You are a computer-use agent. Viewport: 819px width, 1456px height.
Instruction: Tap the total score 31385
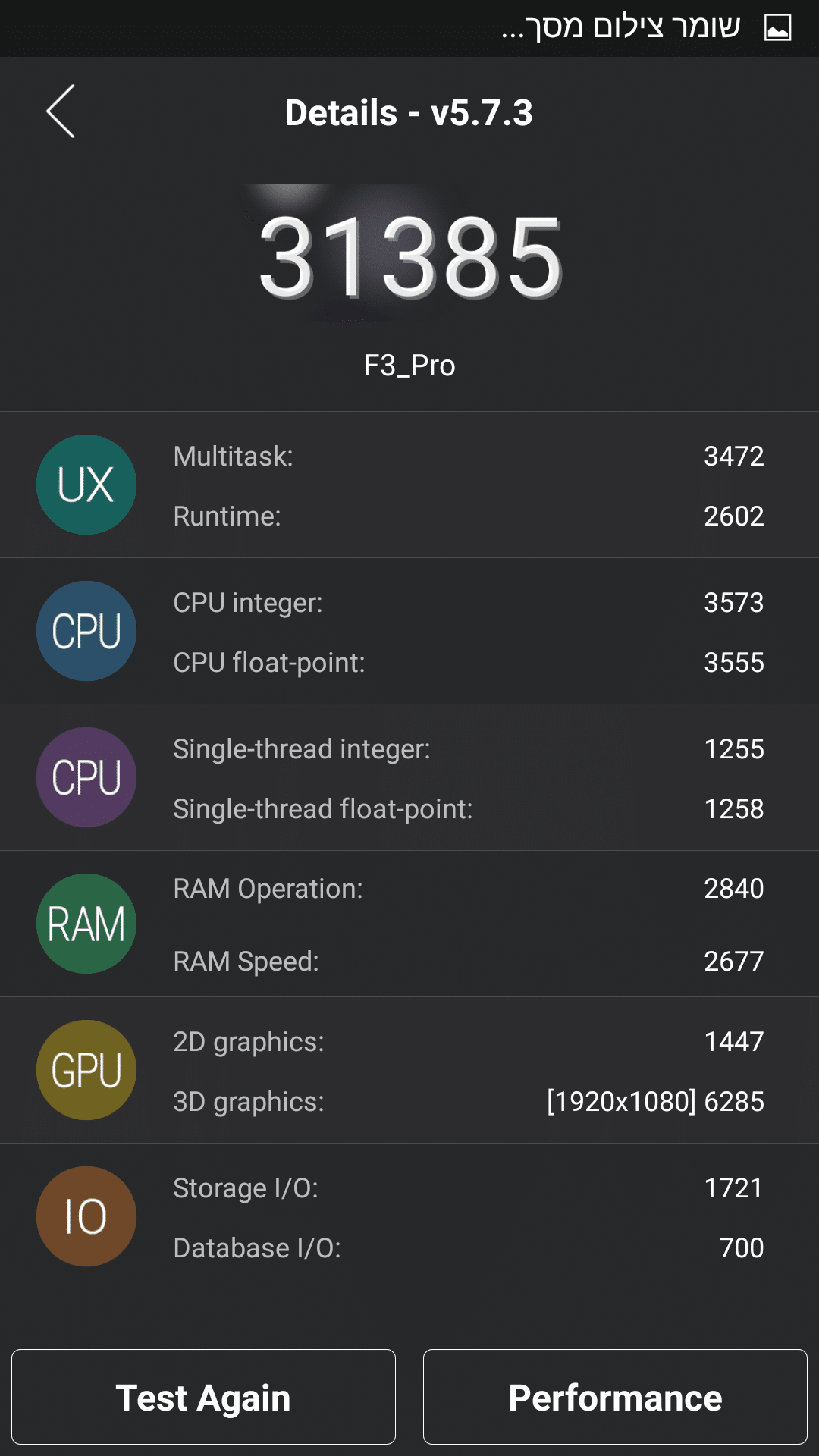click(409, 256)
